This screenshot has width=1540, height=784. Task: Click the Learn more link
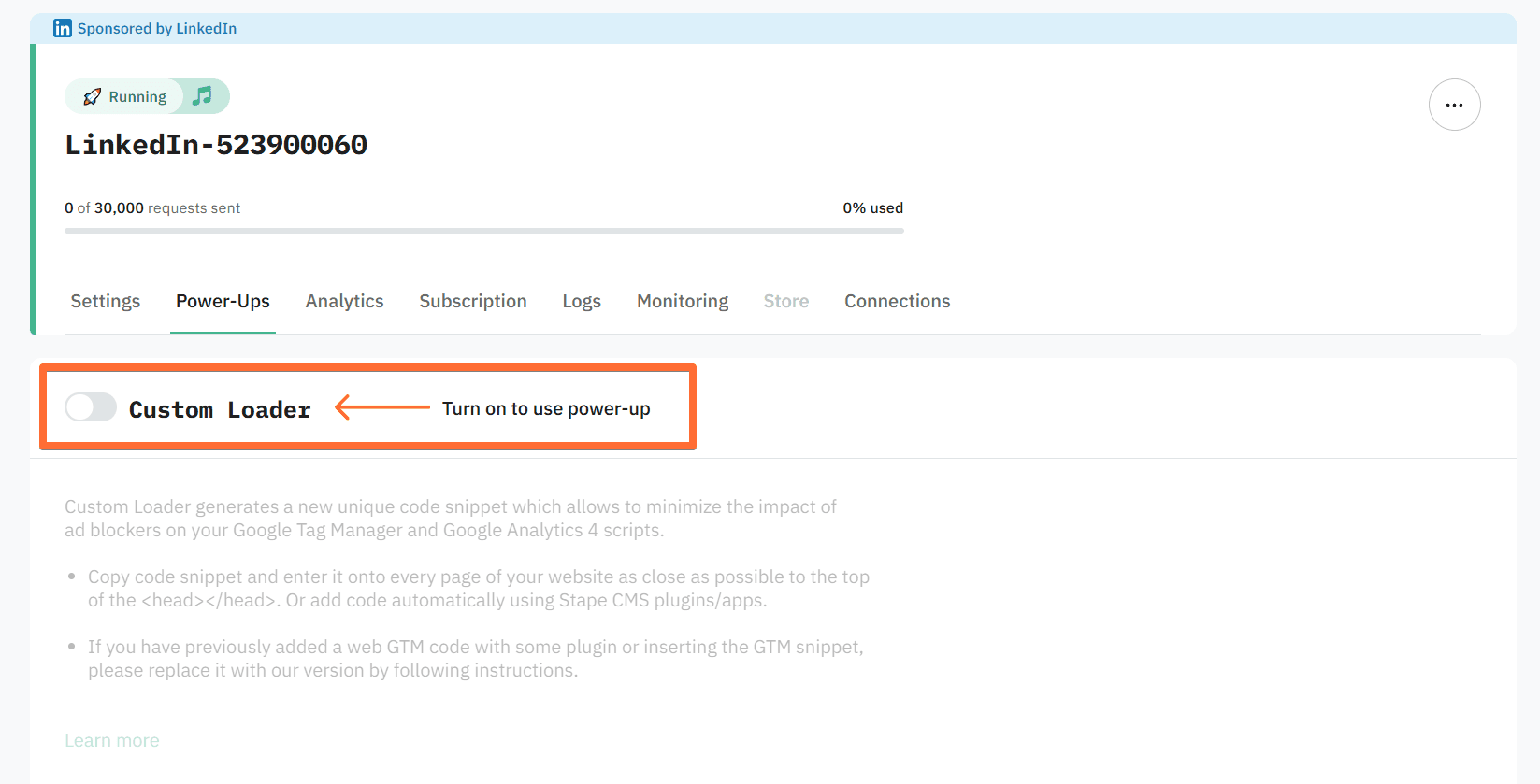(x=112, y=740)
